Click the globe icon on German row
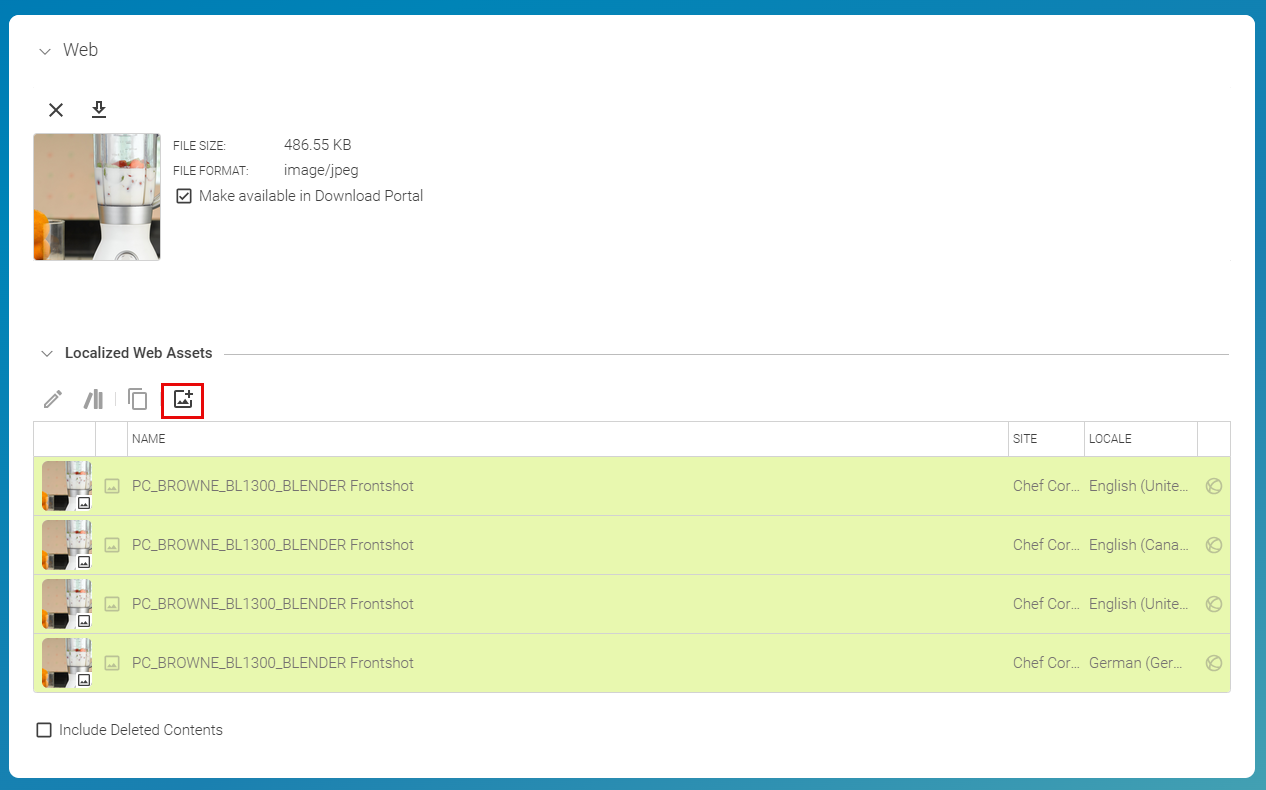This screenshot has width=1266, height=790. click(x=1214, y=663)
